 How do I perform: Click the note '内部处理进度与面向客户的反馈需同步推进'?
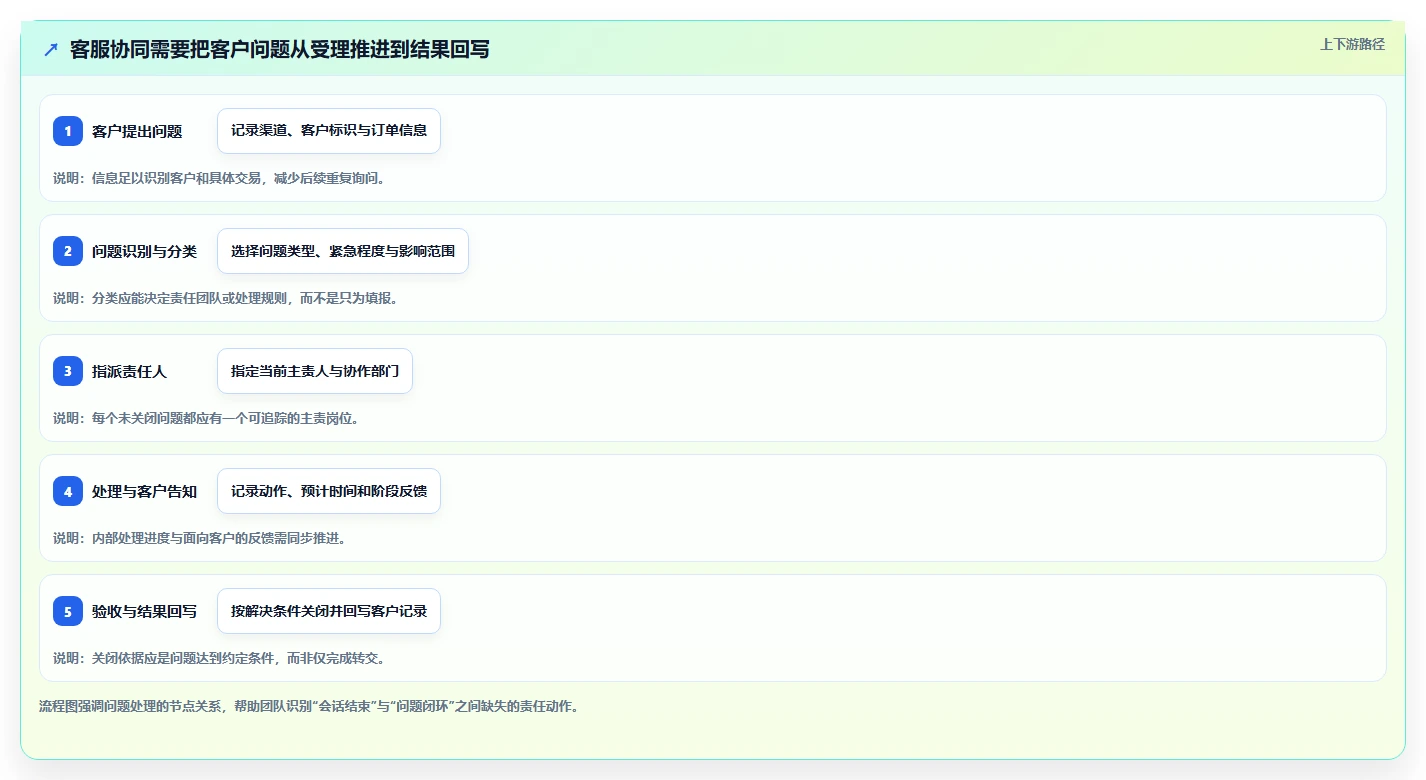(x=215, y=538)
